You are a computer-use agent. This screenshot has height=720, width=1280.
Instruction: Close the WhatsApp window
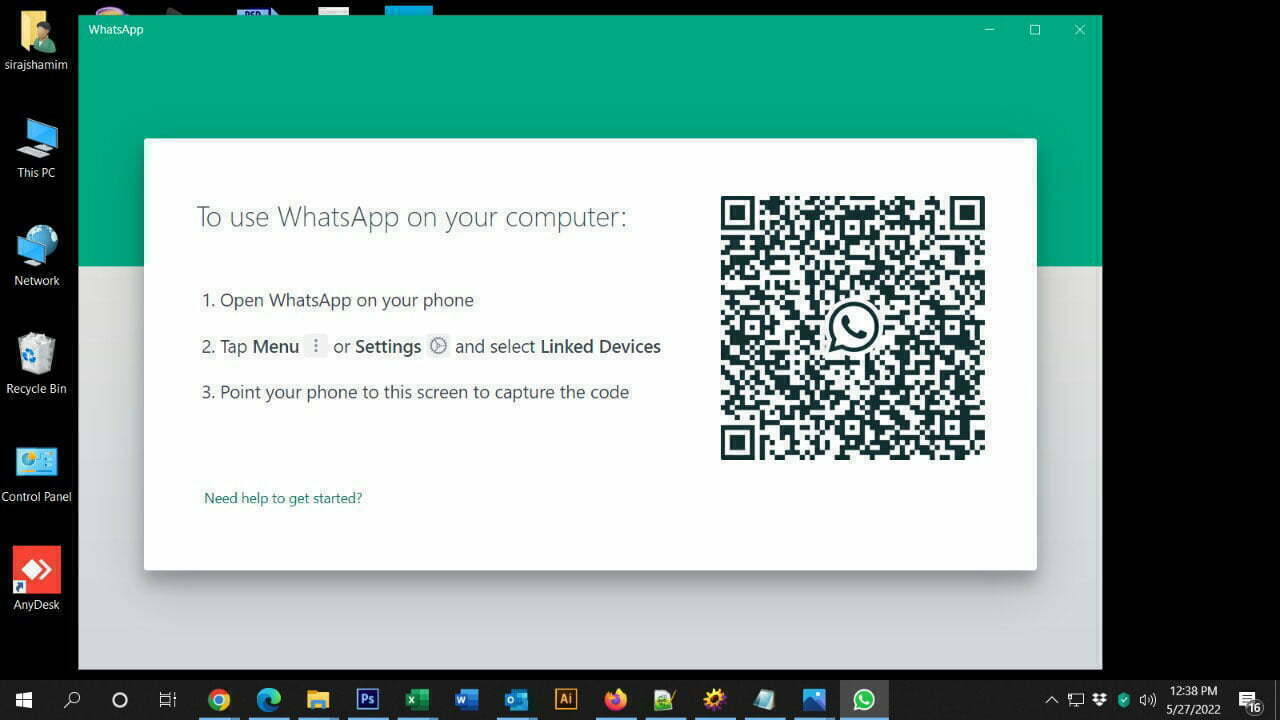click(x=1080, y=30)
